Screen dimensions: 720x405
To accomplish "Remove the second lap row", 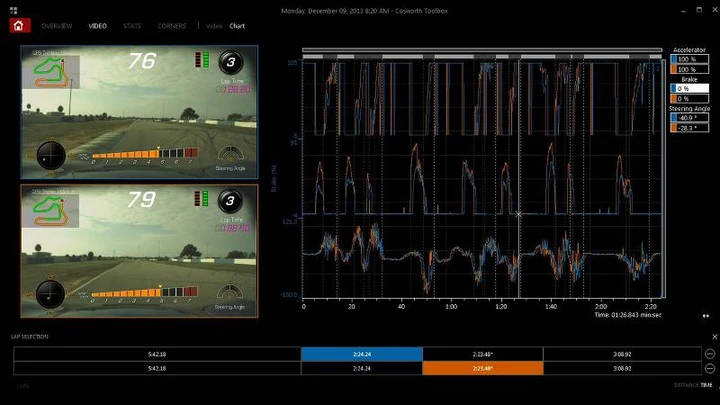I will coord(710,368).
